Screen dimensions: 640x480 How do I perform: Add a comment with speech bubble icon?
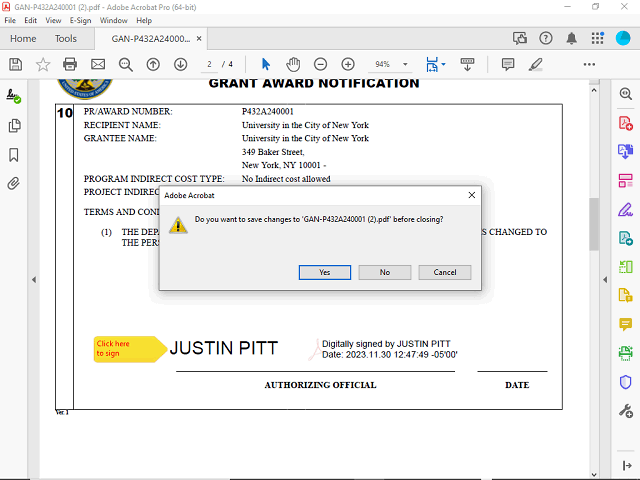click(508, 64)
